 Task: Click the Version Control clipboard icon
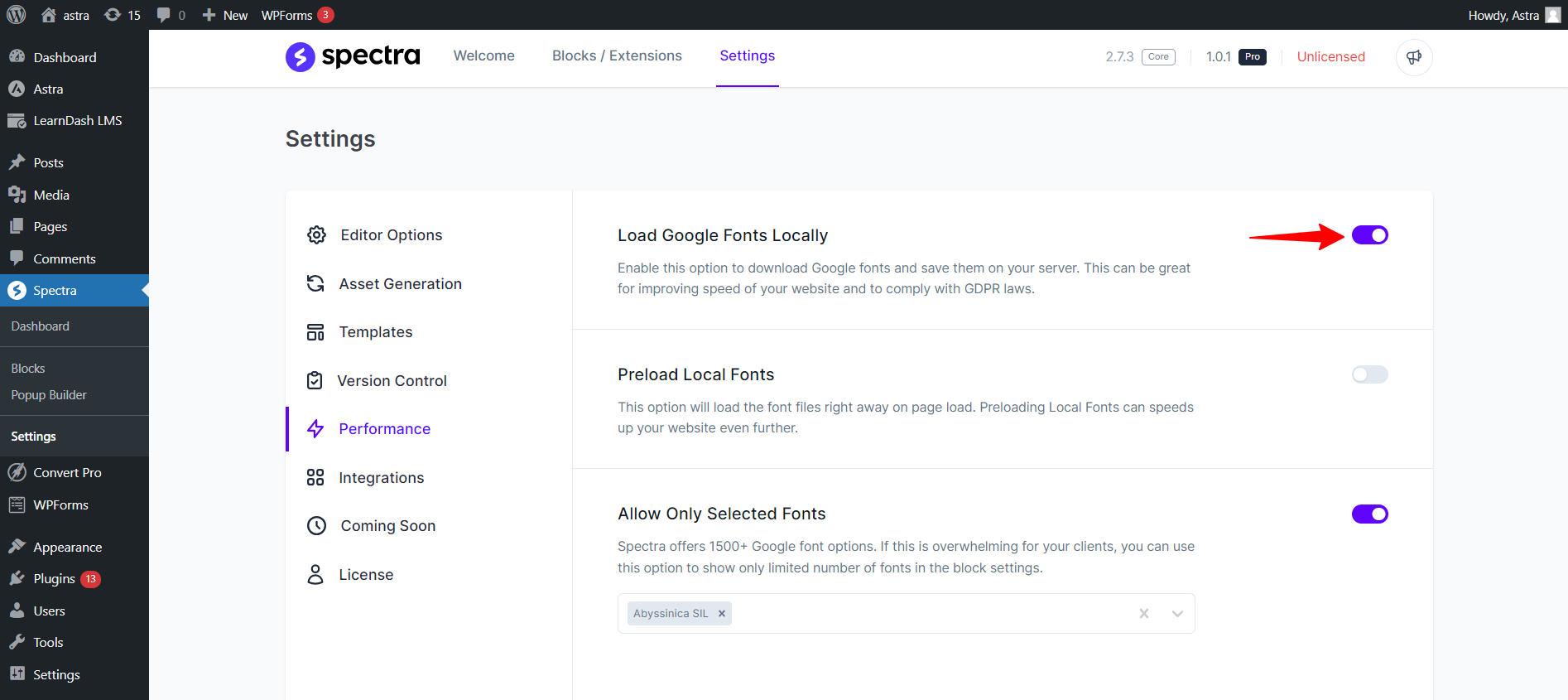click(x=315, y=381)
